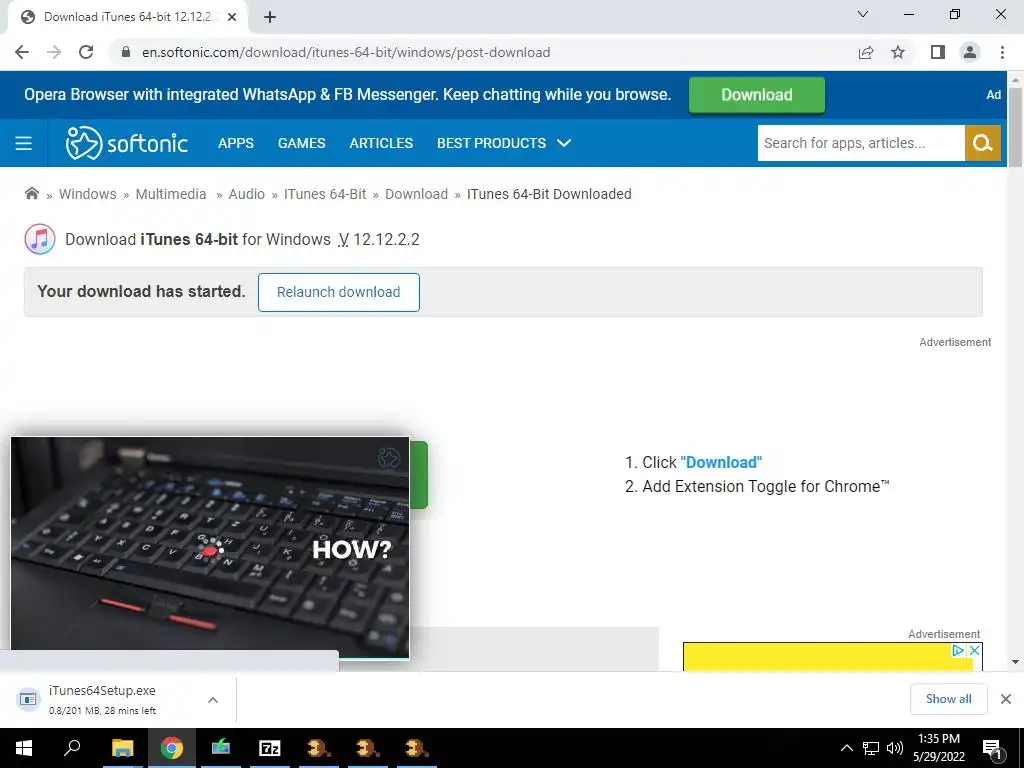Image resolution: width=1024 pixels, height=768 pixels.
Task: Click the AdChoices triangle icon
Action: 958,650
